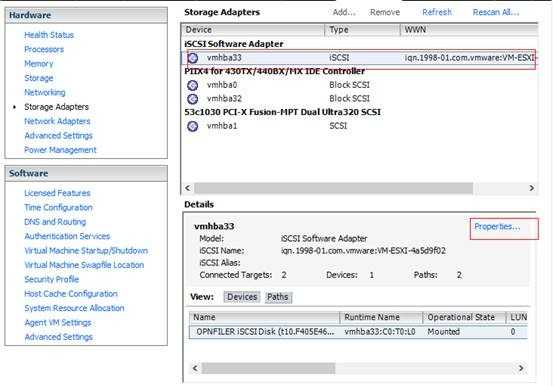
Task: Open Time Configuration page
Action: click(59, 207)
